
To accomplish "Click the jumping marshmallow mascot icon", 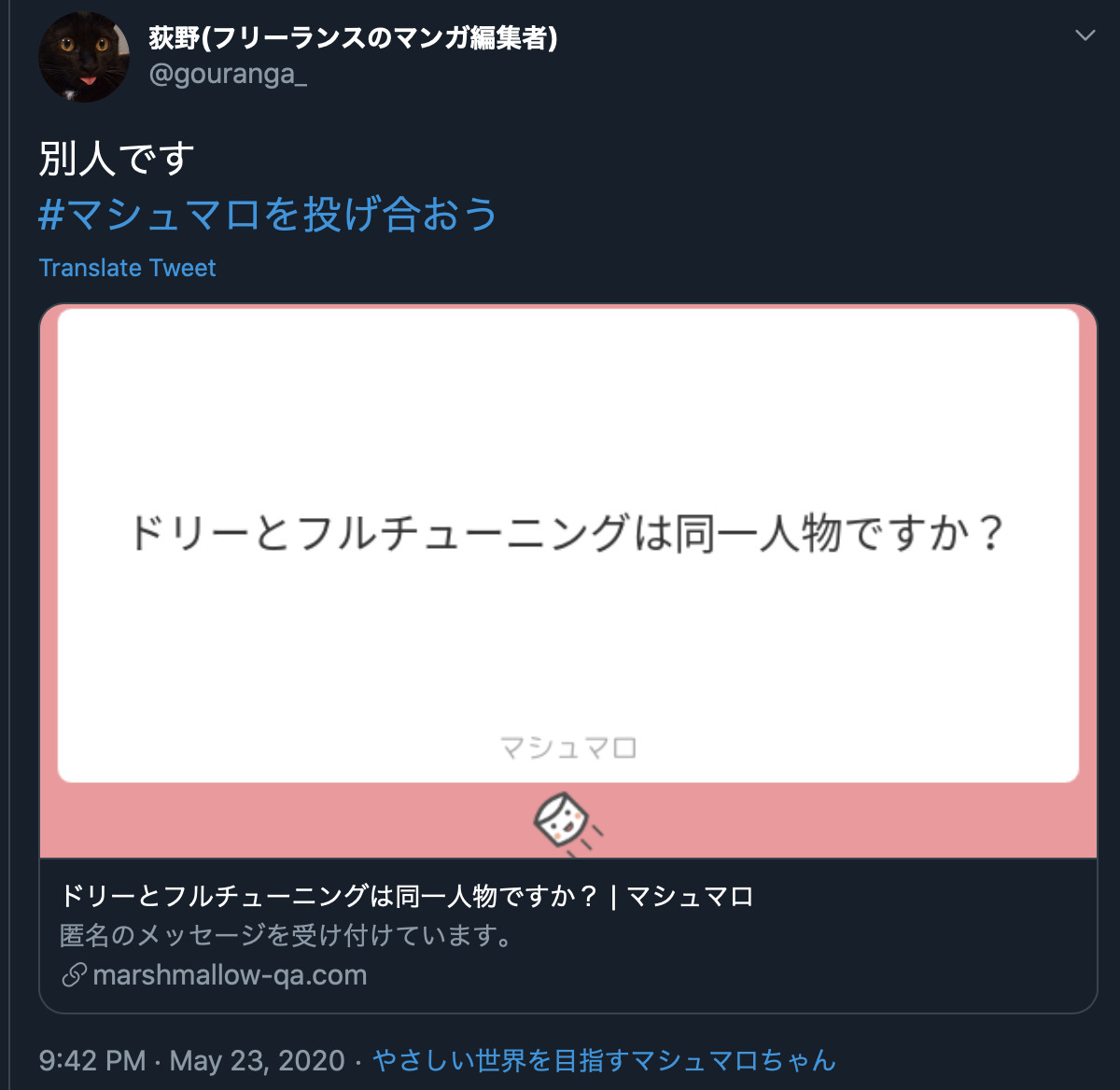I will pyautogui.click(x=566, y=822).
